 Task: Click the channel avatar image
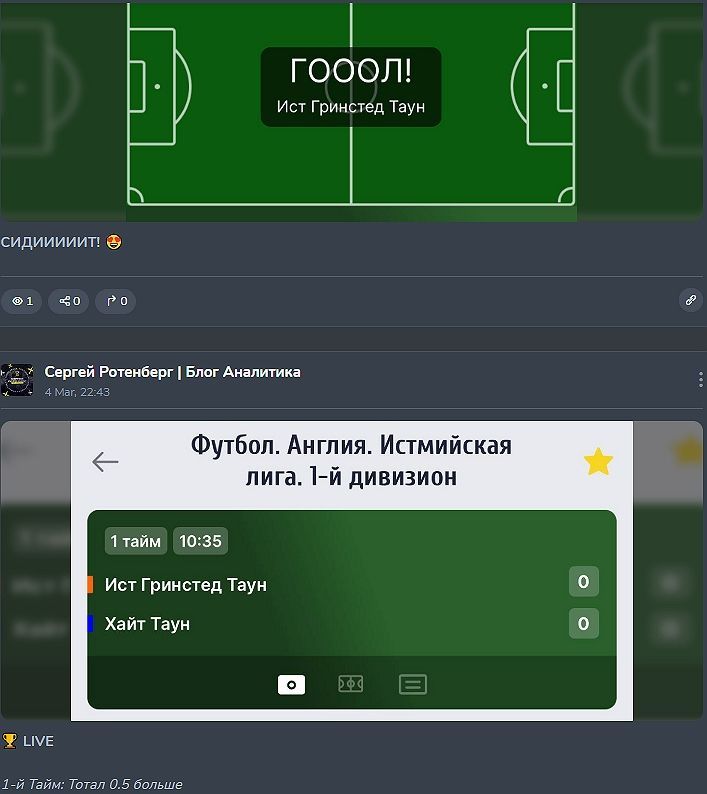point(17,380)
